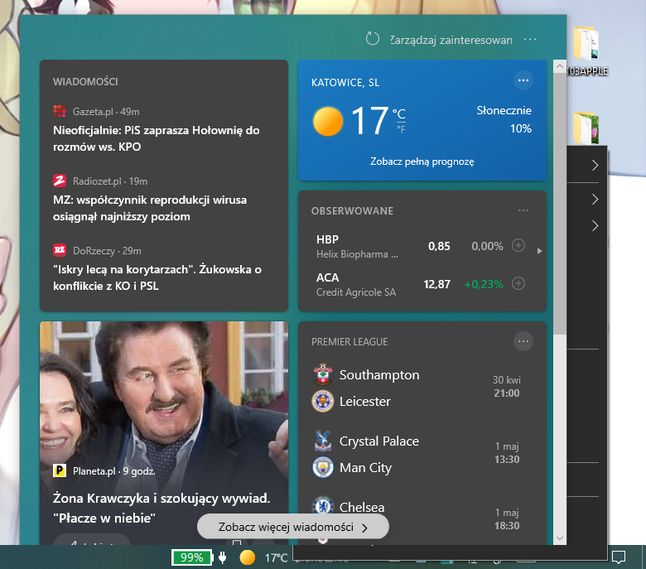Click the 0,00% change value for HBP
The height and width of the screenshot is (569, 646).
(x=487, y=246)
